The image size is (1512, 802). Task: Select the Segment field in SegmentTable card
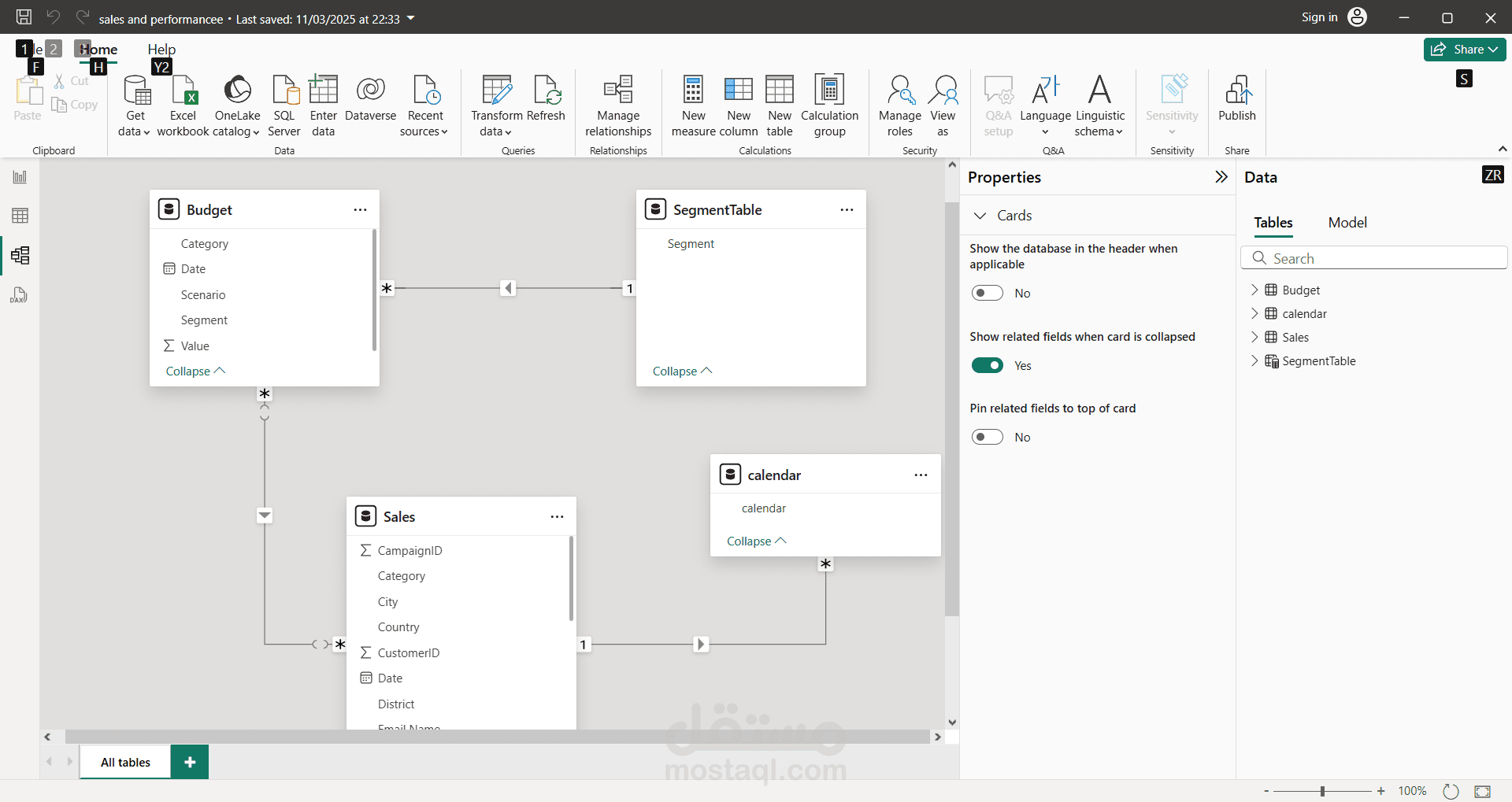[691, 244]
